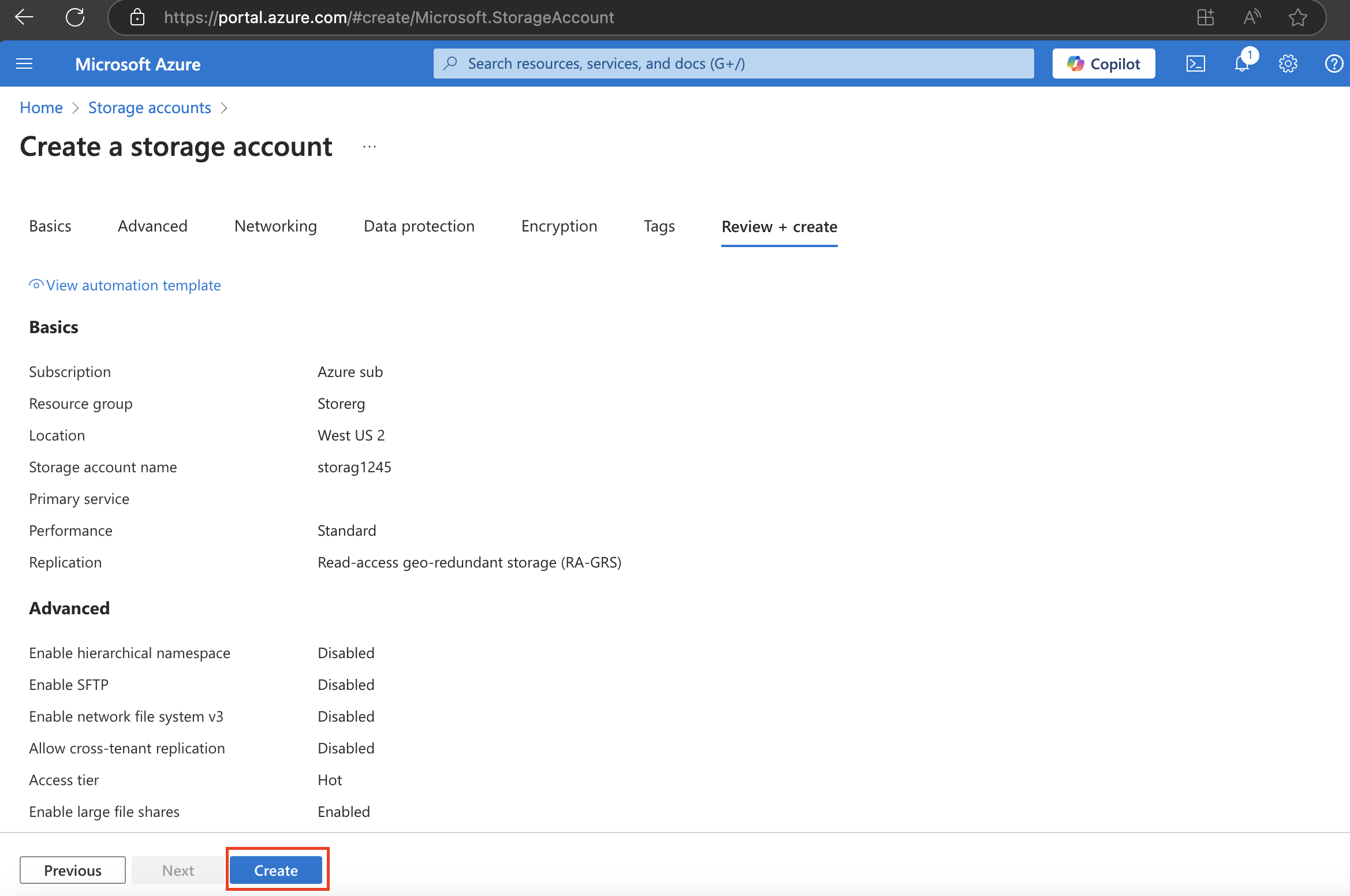This screenshot has height=896, width=1350.
Task: Click the Create button
Action: (276, 870)
